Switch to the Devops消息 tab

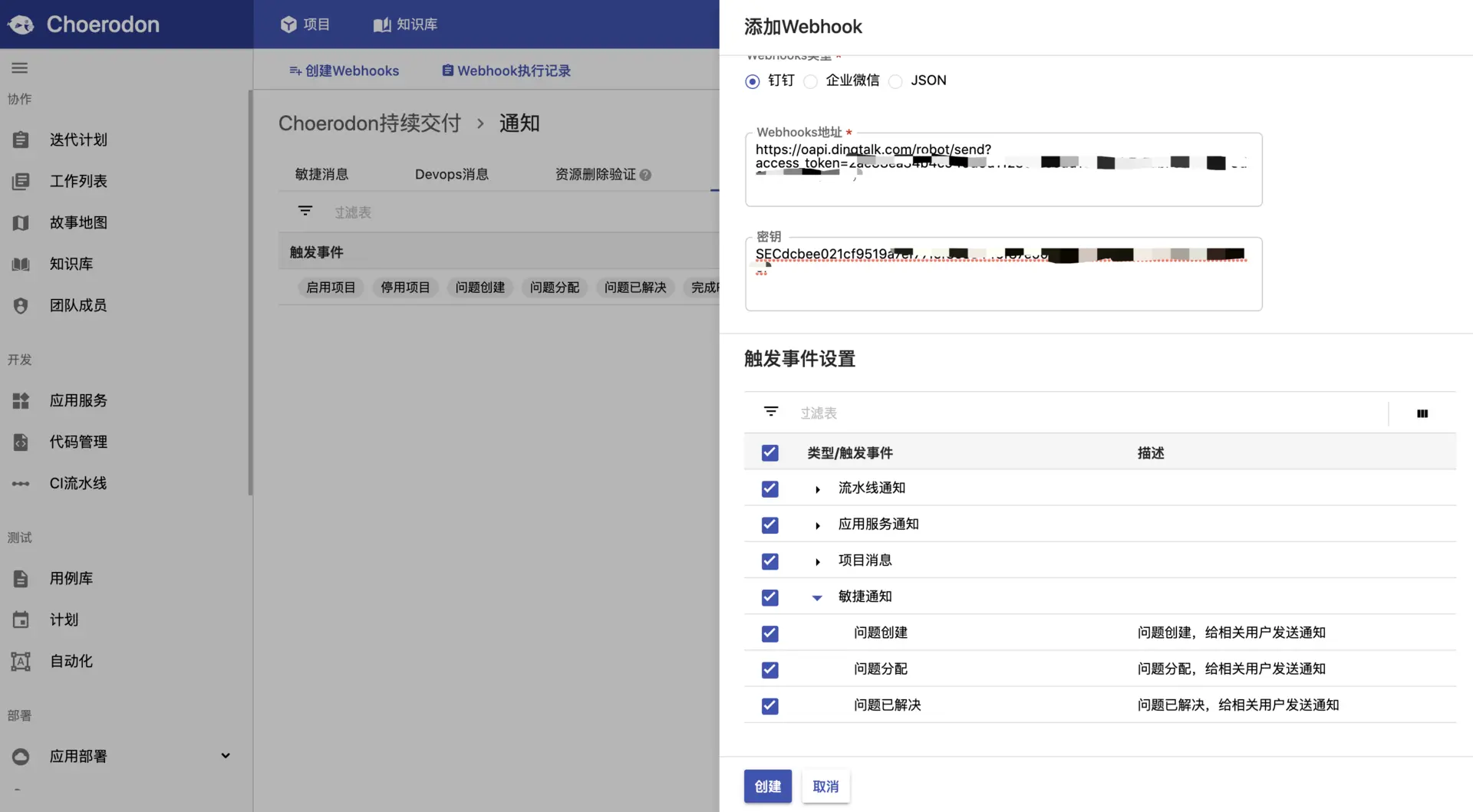pyautogui.click(x=452, y=174)
